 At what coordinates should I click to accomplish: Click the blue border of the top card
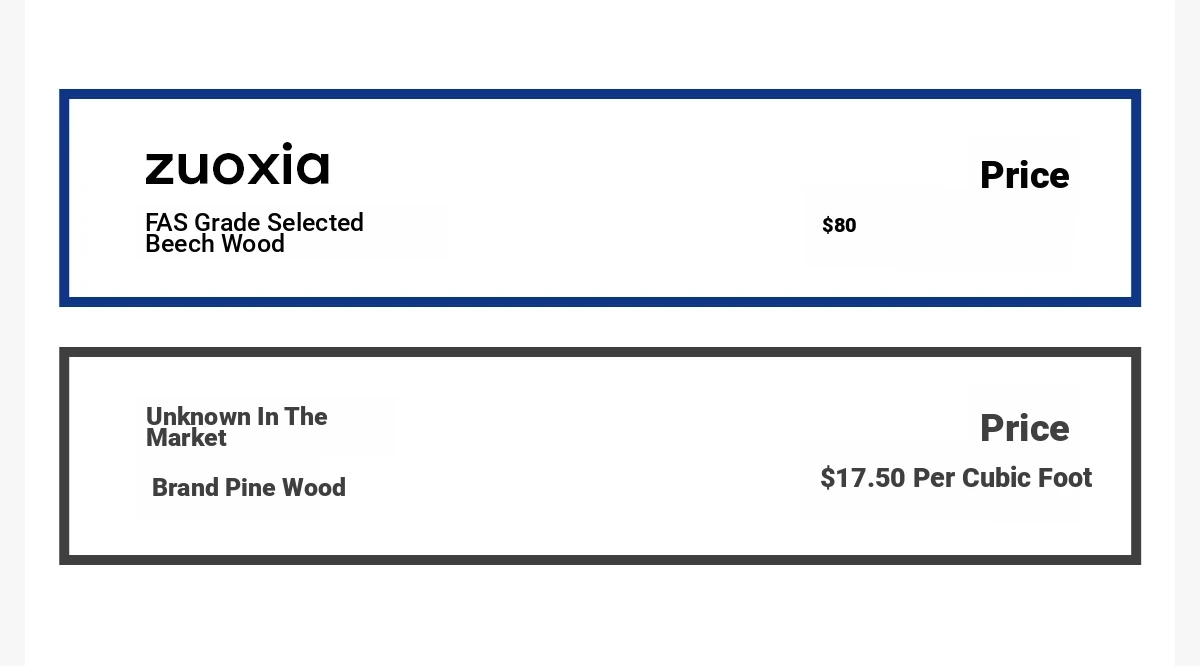click(600, 94)
